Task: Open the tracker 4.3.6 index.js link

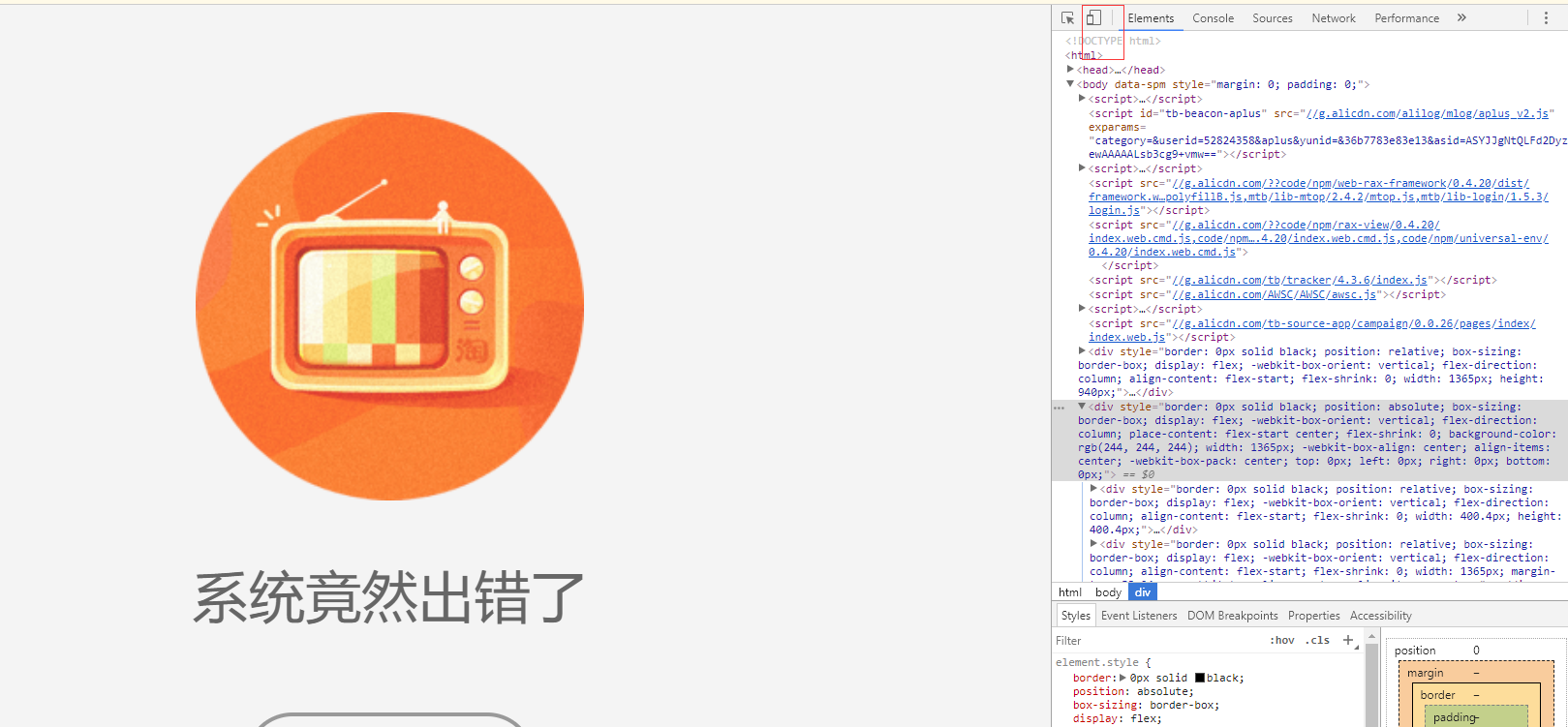Action: (x=1300, y=280)
